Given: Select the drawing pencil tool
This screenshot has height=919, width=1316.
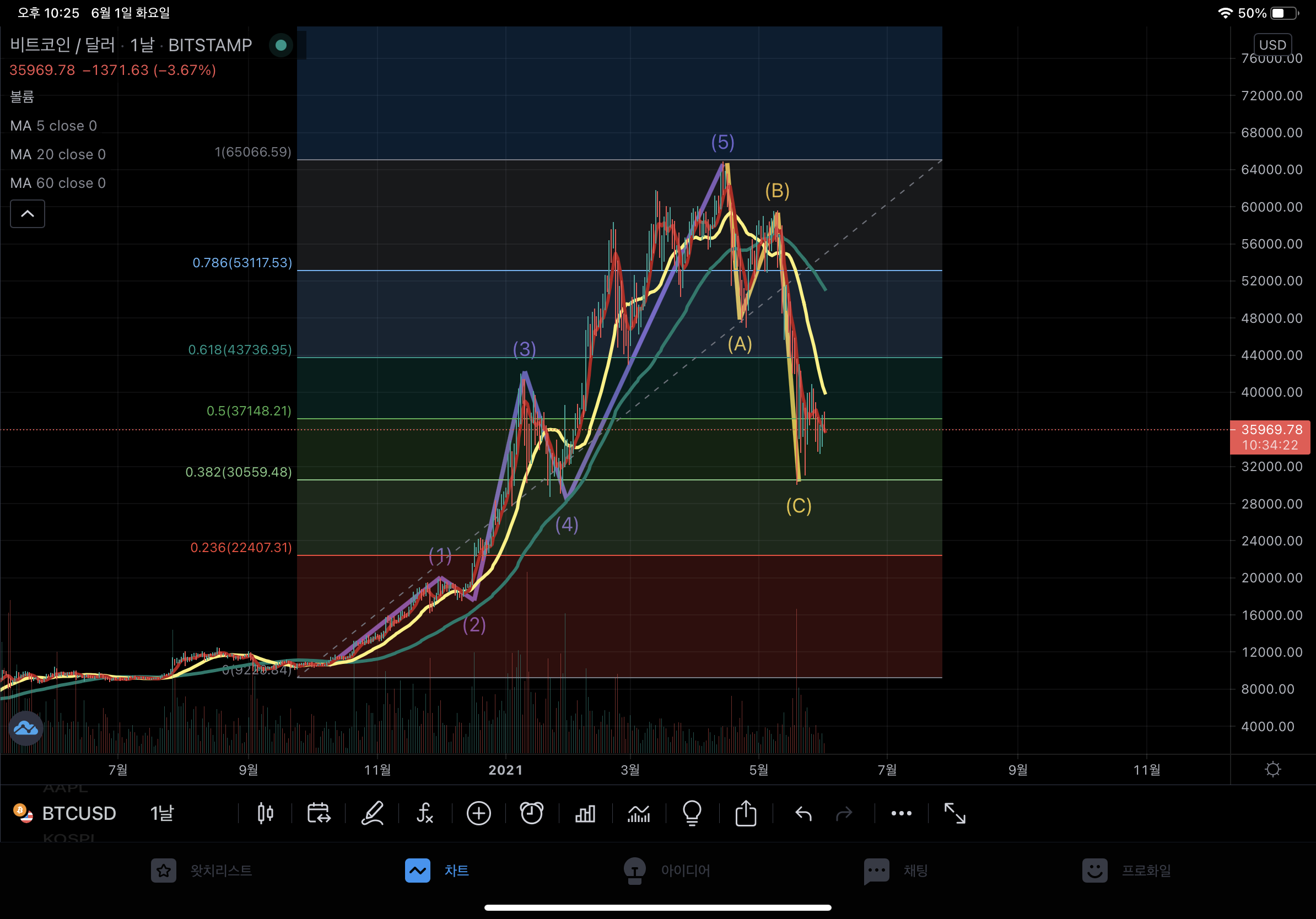Looking at the screenshot, I should click(x=372, y=813).
